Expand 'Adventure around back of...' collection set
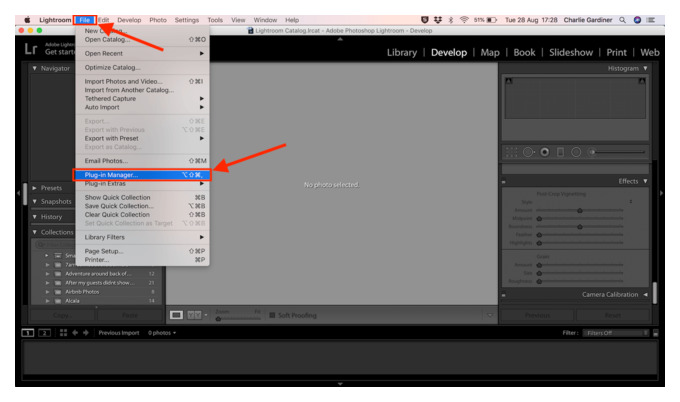Viewport: 680px width, 402px height. tap(47, 274)
